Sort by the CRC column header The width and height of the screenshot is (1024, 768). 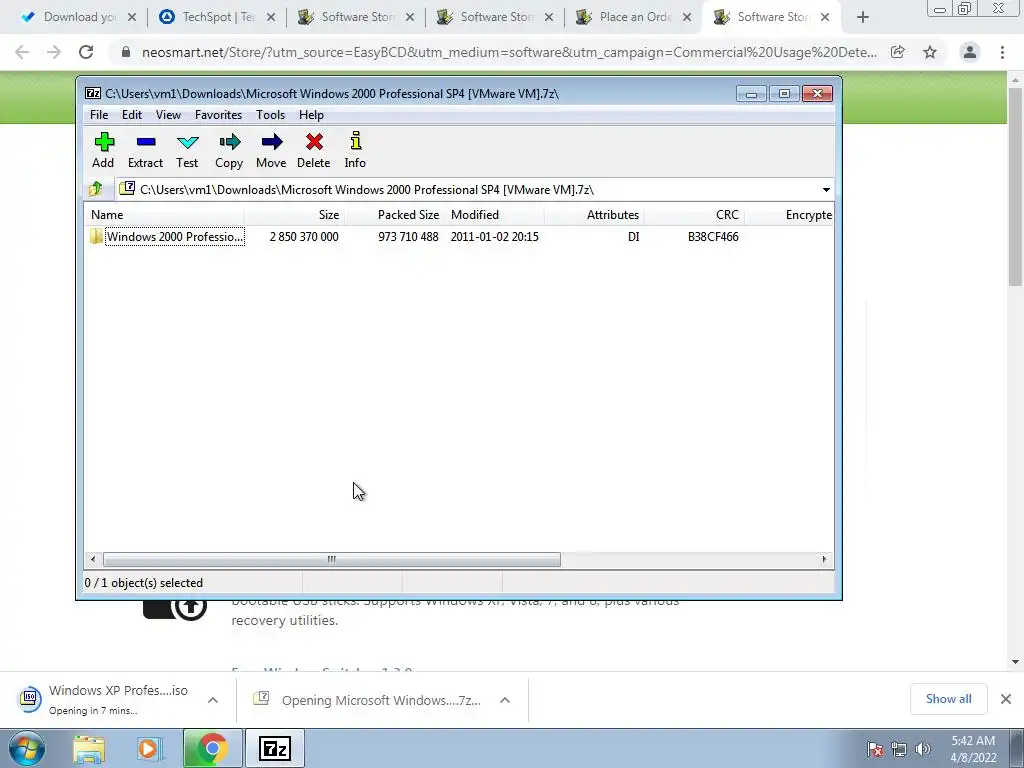pos(694,215)
